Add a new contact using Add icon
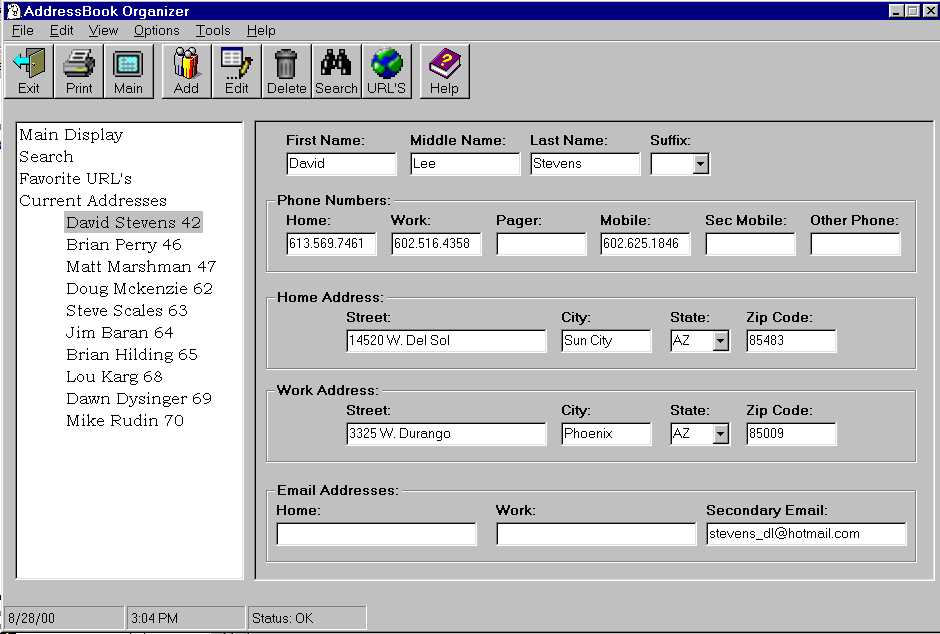The height and width of the screenshot is (634, 940). 186,71
